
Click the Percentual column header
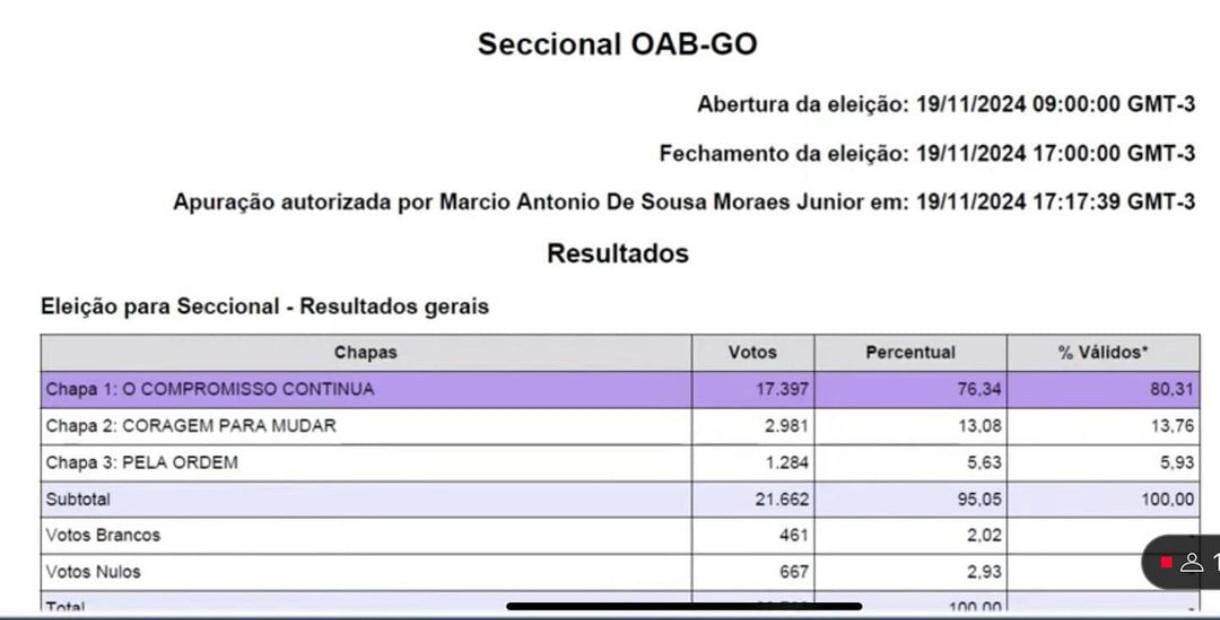910,352
